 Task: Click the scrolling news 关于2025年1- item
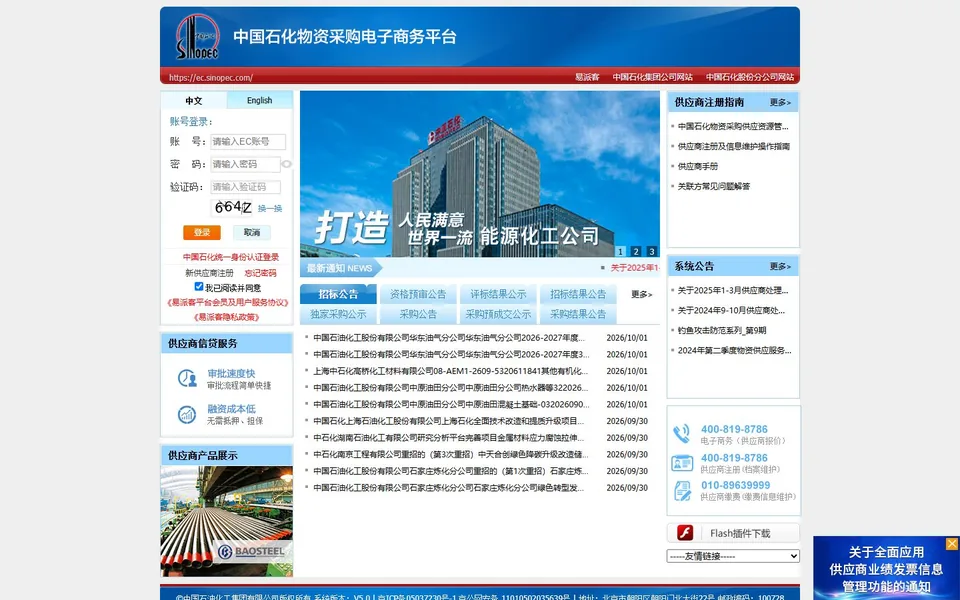pyautogui.click(x=635, y=268)
